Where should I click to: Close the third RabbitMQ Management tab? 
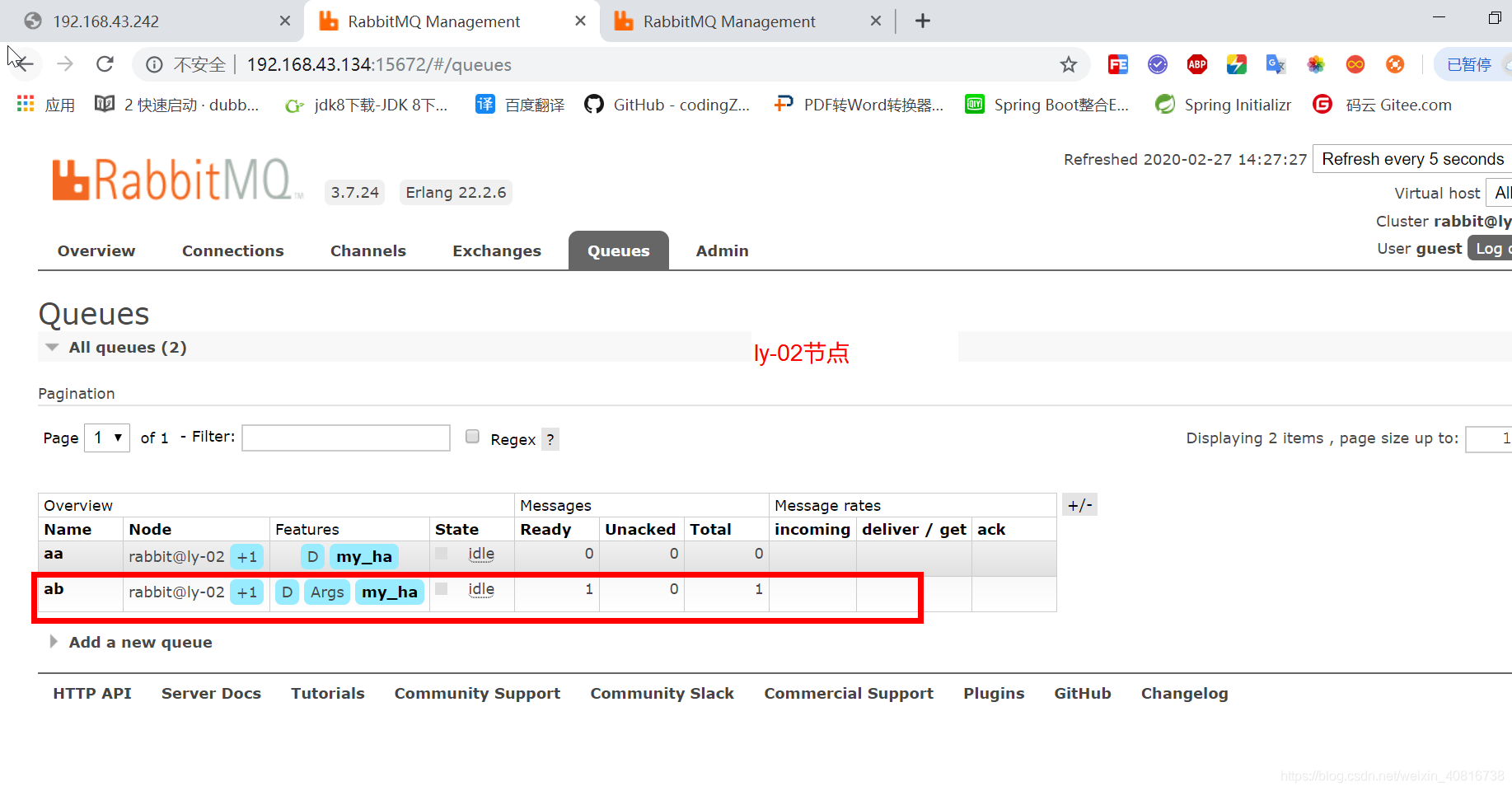[876, 21]
